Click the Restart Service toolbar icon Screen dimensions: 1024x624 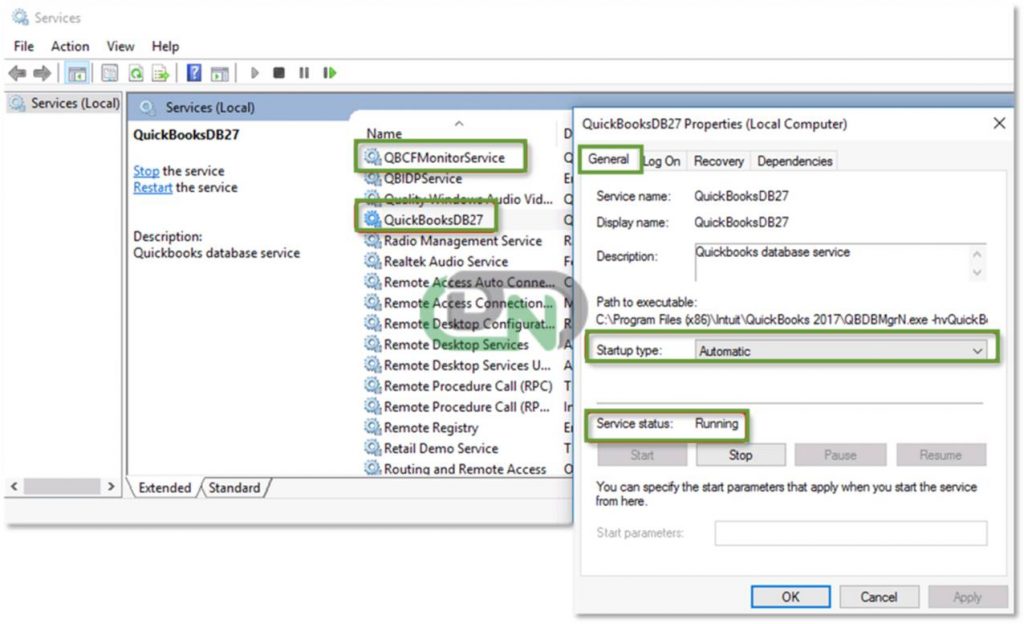(330, 73)
